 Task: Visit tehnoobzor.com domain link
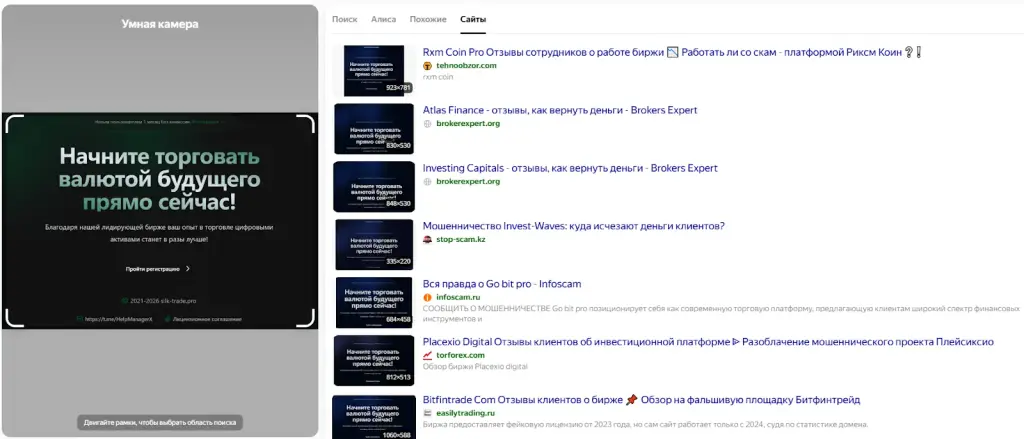pos(466,66)
